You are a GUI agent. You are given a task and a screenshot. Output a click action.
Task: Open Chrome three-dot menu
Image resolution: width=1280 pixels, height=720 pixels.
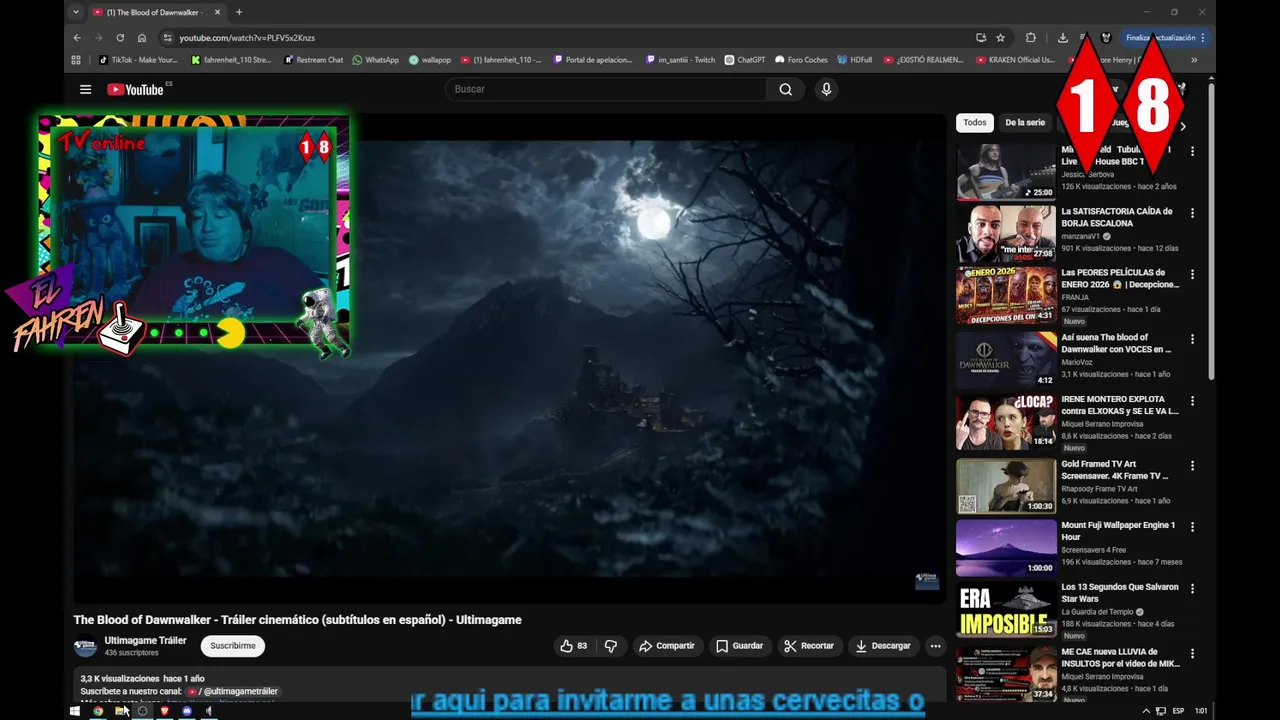(x=1203, y=38)
